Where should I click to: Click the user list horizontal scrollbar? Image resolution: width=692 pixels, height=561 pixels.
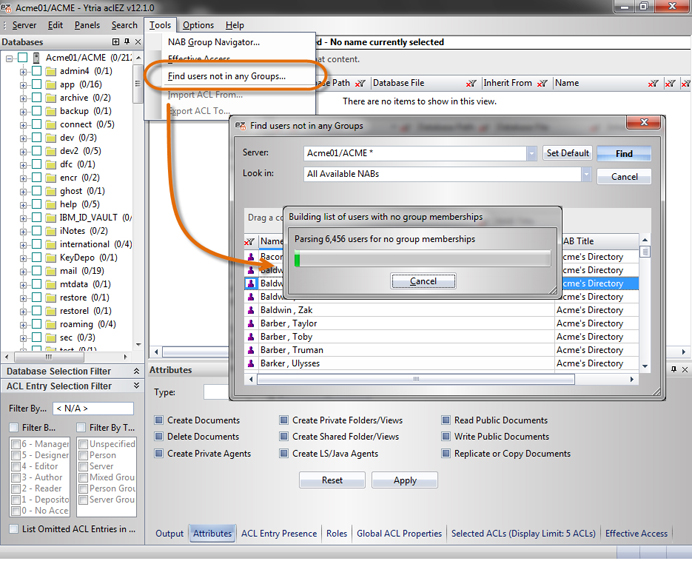(x=416, y=379)
